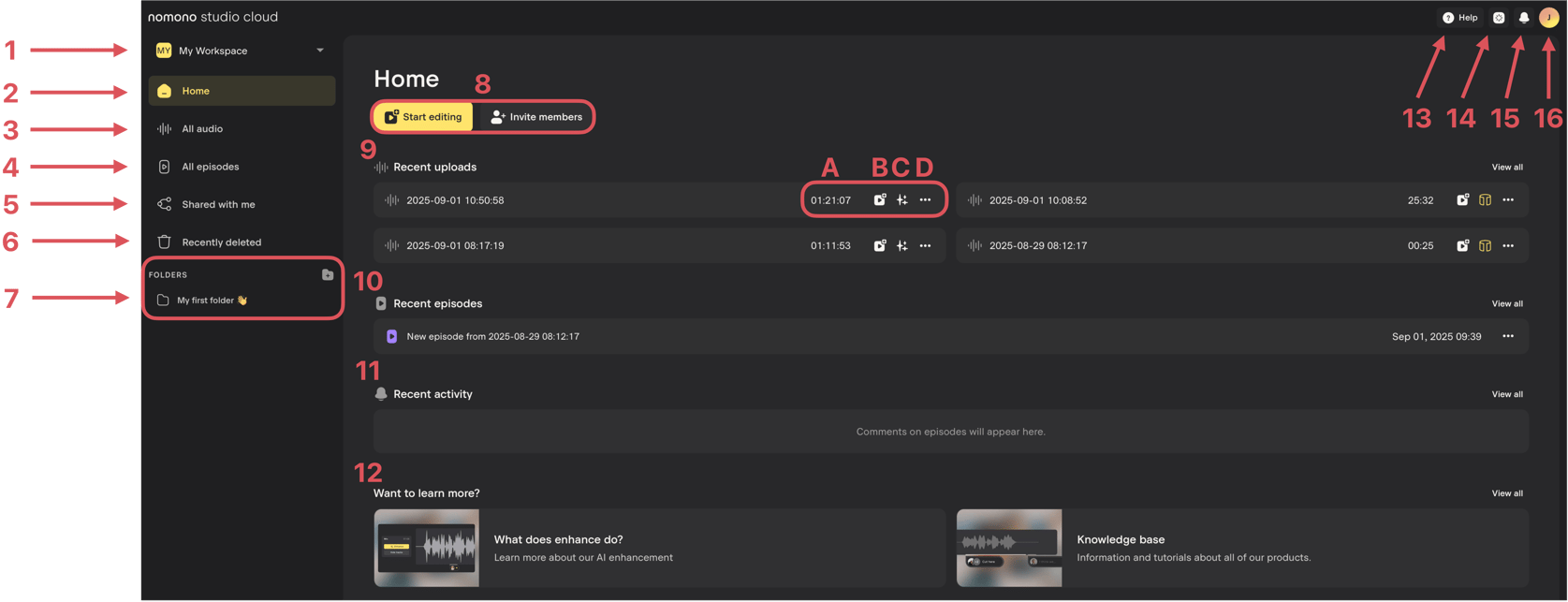Create an episode from the 08-29 08:12:17 upload icon
Screen dimensions: 1568x602
coord(1462,246)
